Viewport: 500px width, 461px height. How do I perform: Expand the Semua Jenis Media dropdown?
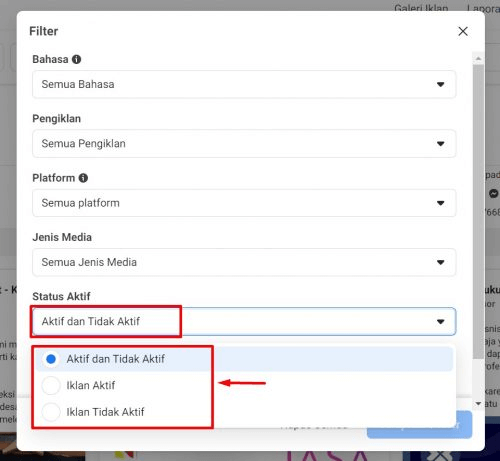244,262
